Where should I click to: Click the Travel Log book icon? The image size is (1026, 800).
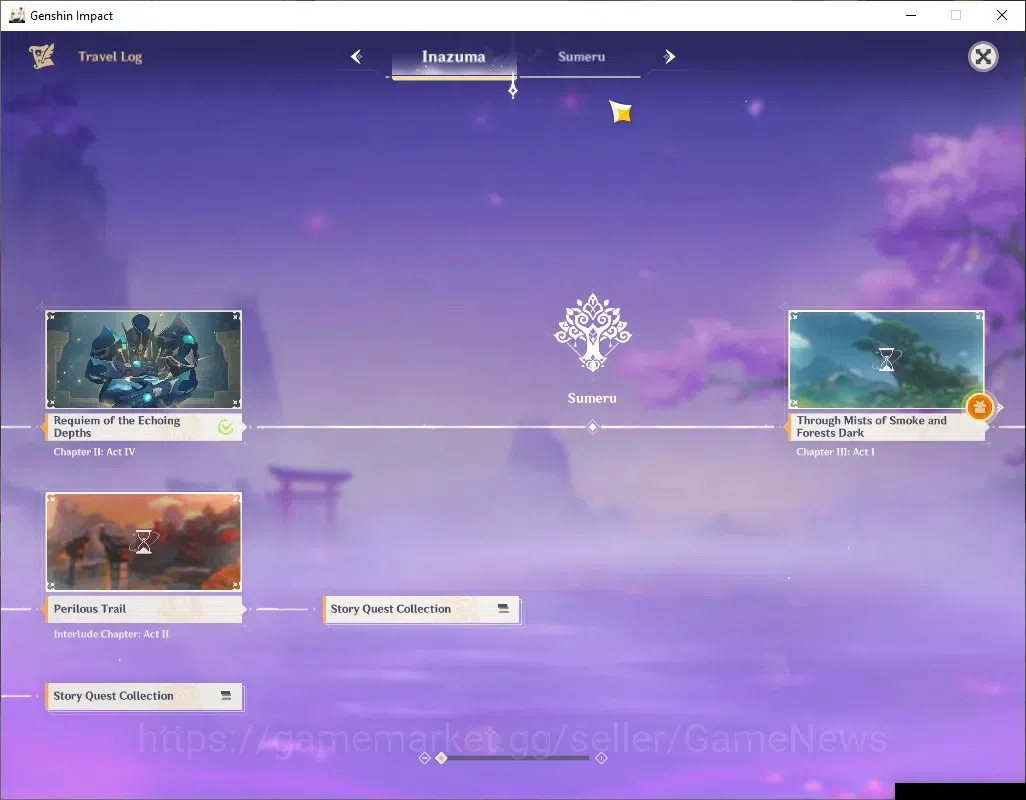[x=42, y=57]
